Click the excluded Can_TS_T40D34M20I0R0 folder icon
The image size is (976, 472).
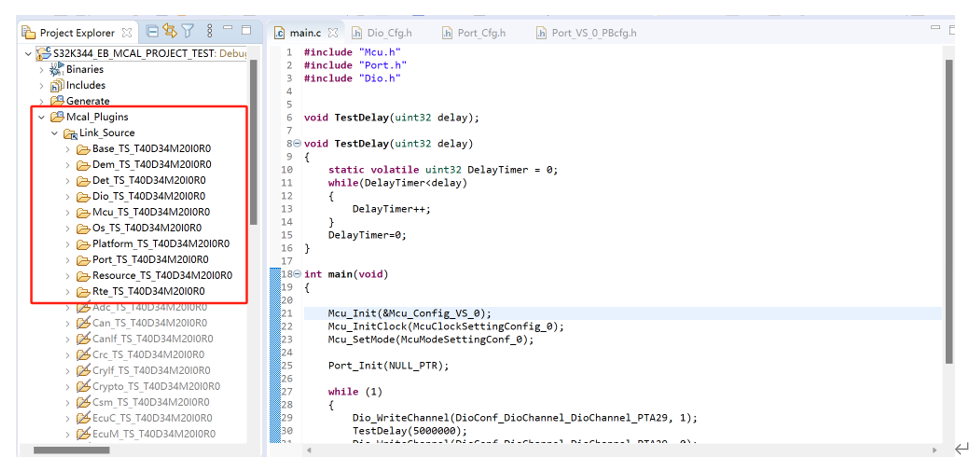pyautogui.click(x=83, y=323)
